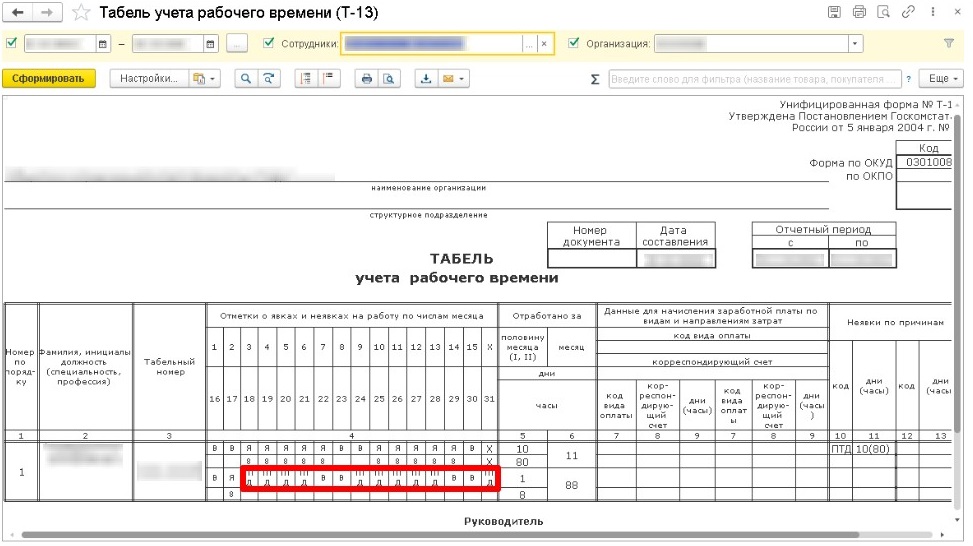Select the структурное подразделение caption
This screenshot has width=973, height=546.
[x=428, y=215]
